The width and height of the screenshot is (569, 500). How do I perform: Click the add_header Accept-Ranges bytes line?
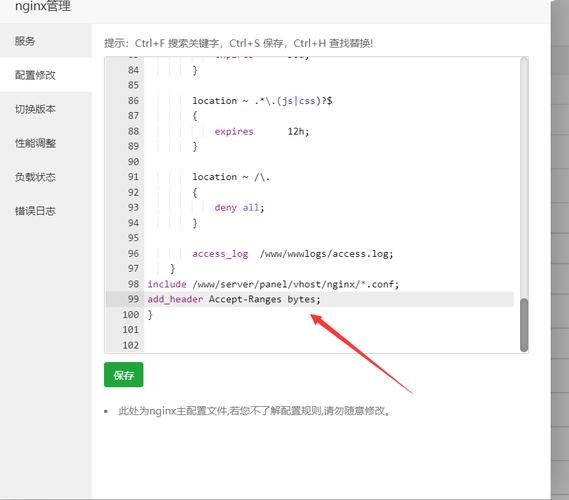pyautogui.click(x=234, y=299)
